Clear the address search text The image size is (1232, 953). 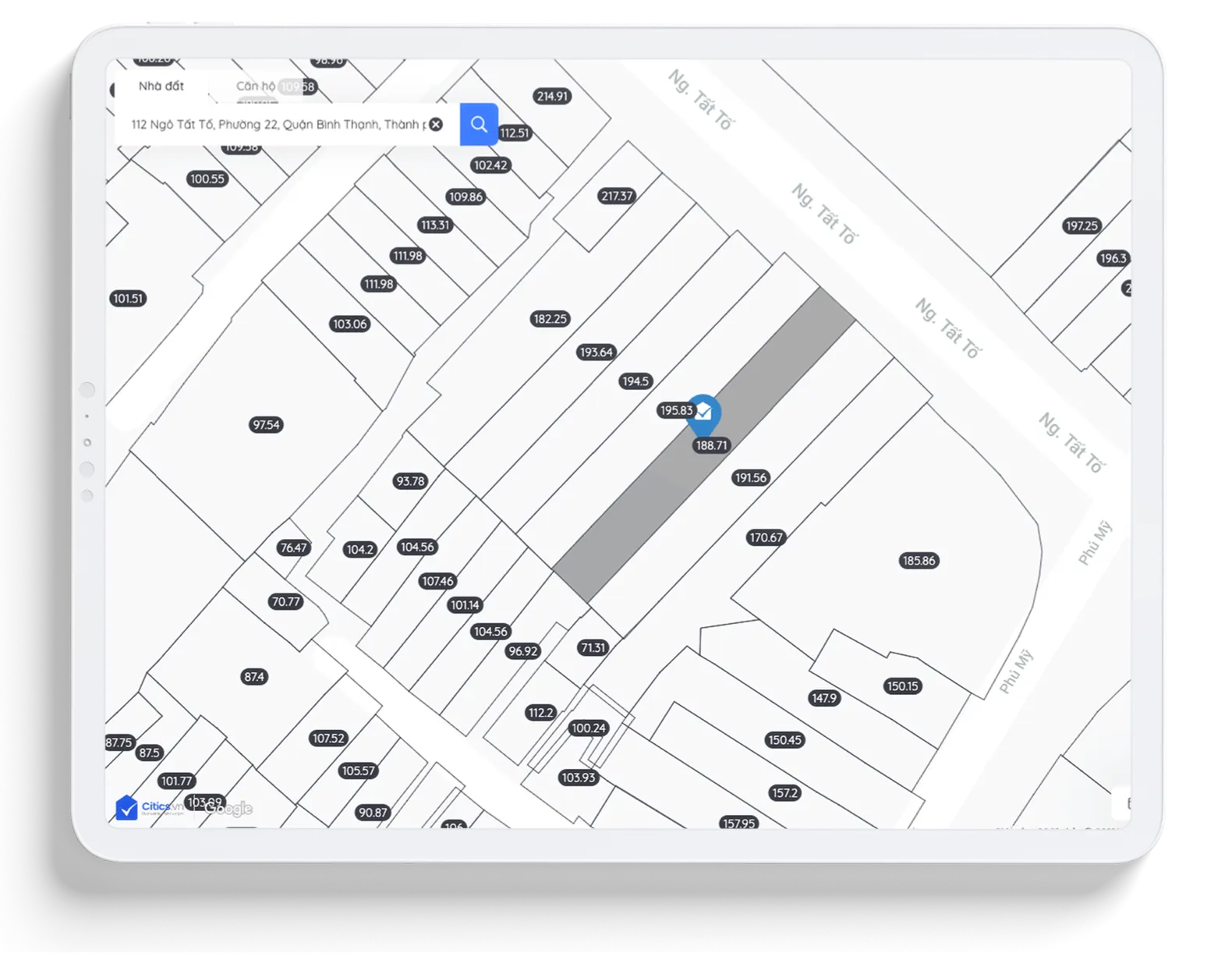(x=436, y=124)
